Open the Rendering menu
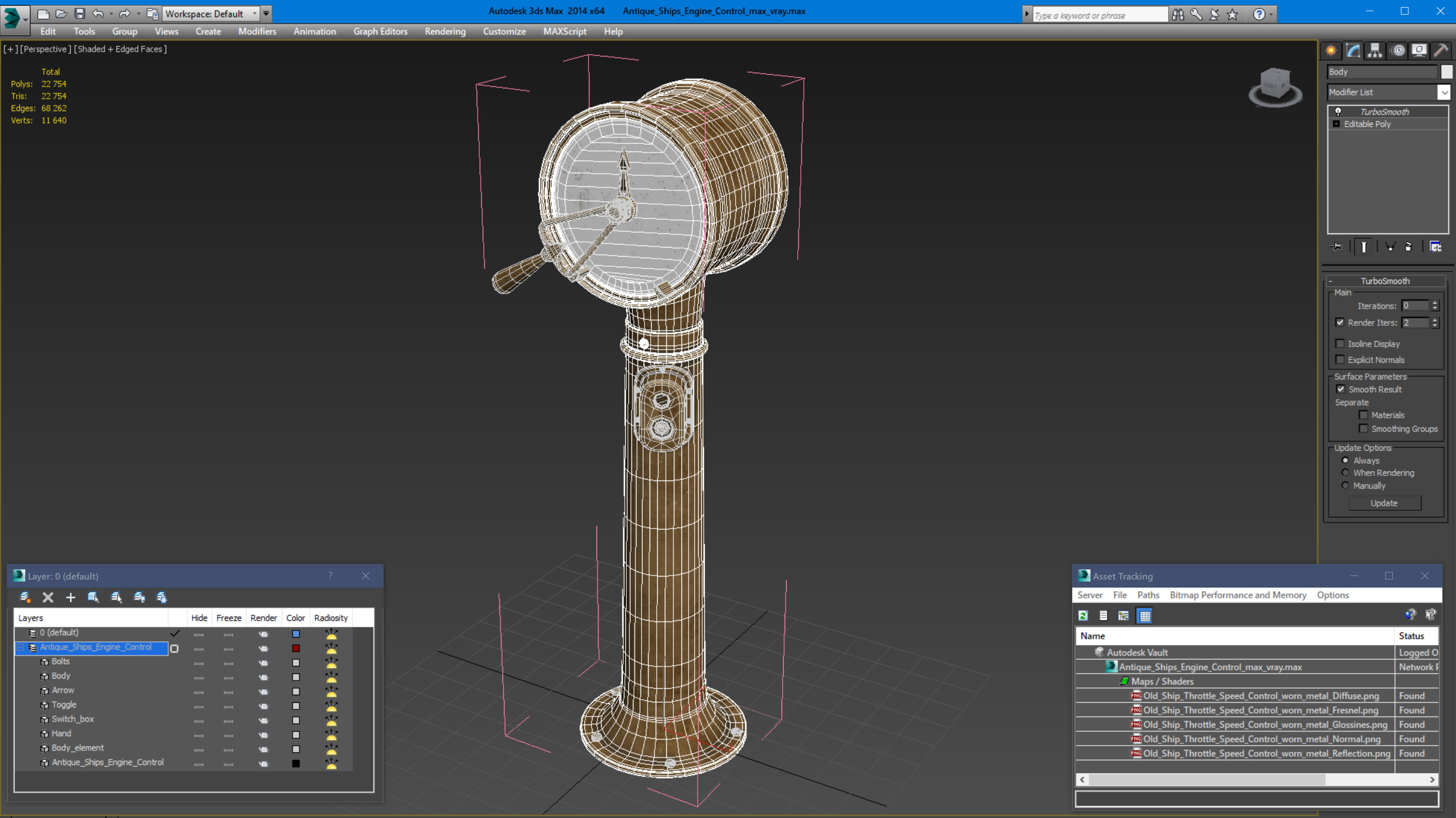The width and height of the screenshot is (1456, 818). (x=444, y=31)
